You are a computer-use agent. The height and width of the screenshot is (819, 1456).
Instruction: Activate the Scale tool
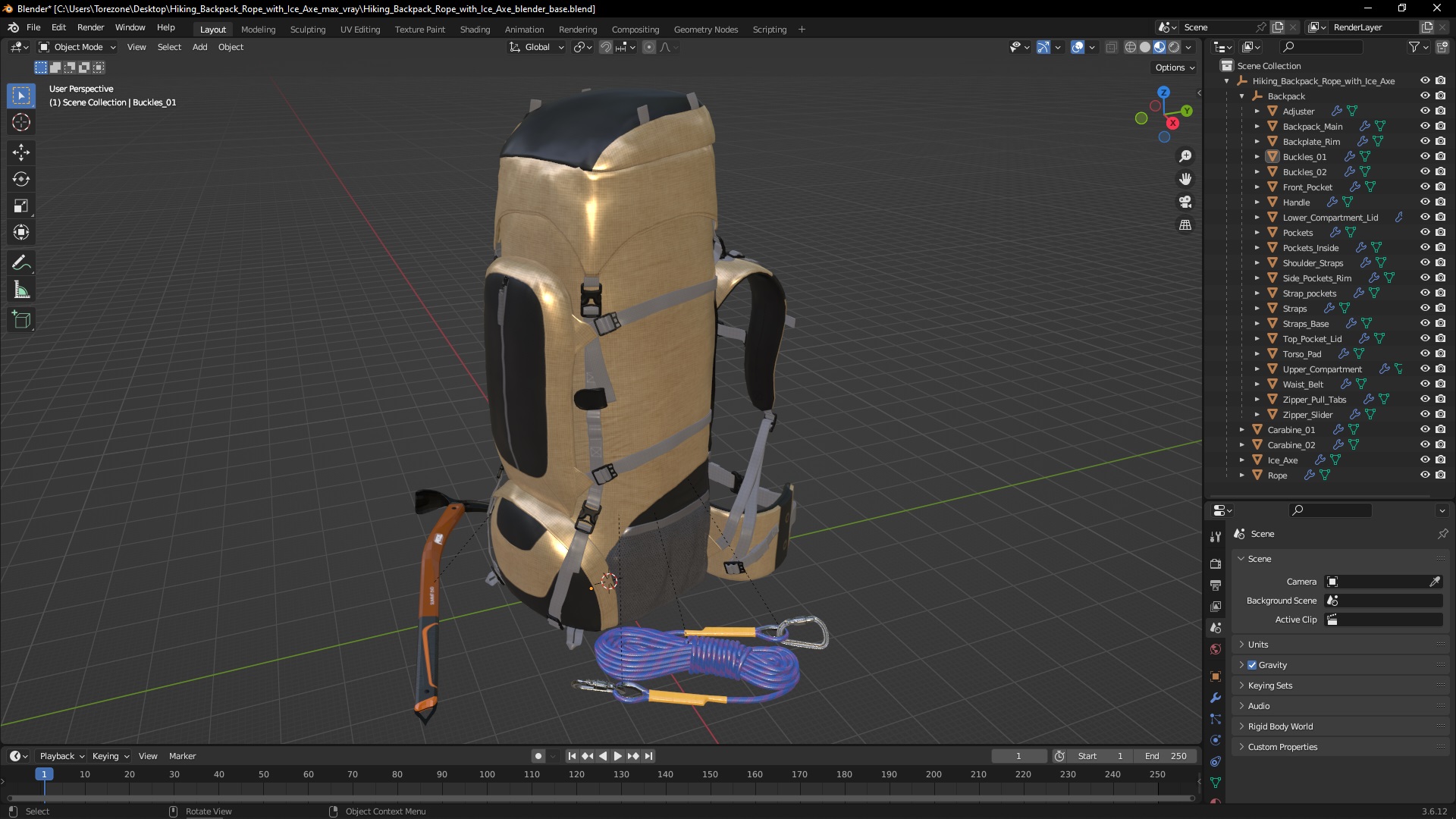(21, 206)
